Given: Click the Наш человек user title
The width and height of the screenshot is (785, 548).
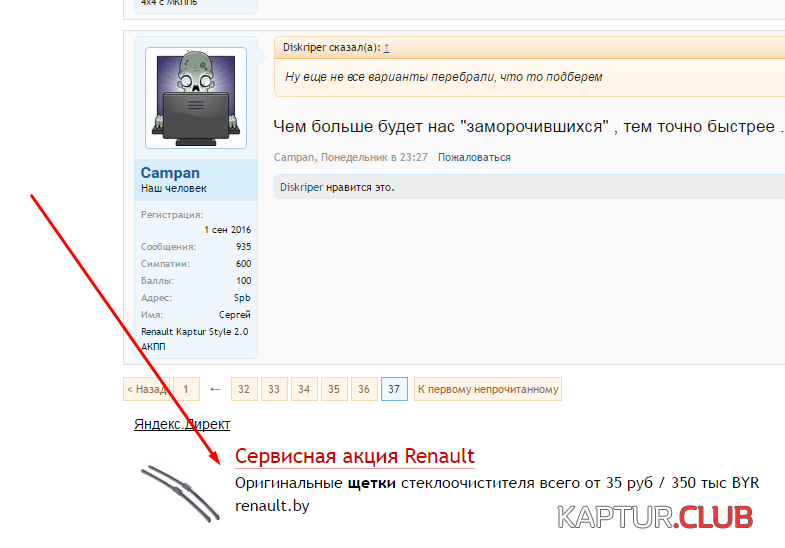Looking at the screenshot, I should tap(173, 188).
